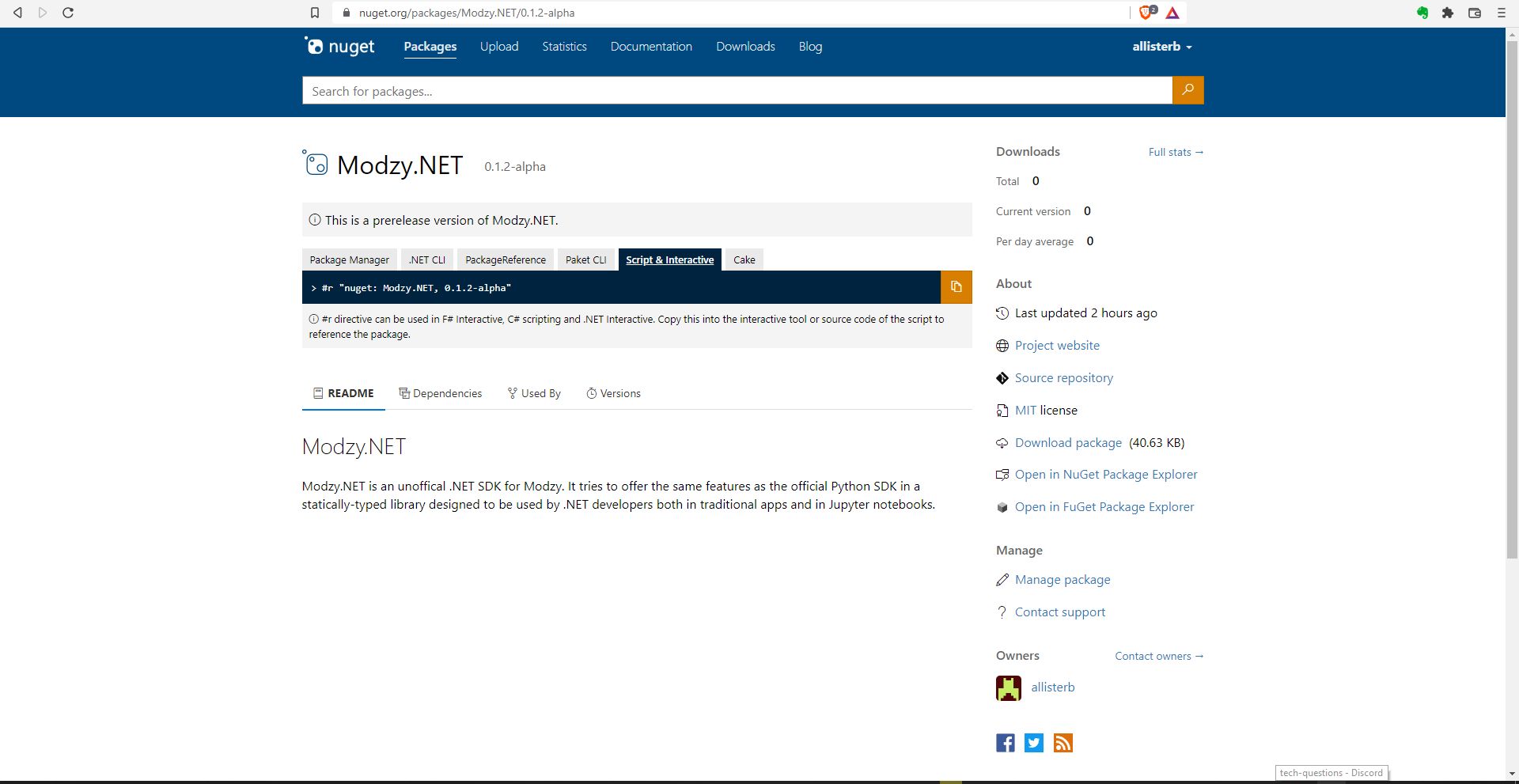
Task: Bookmark this page using the bookmark icon
Action: [x=315, y=13]
